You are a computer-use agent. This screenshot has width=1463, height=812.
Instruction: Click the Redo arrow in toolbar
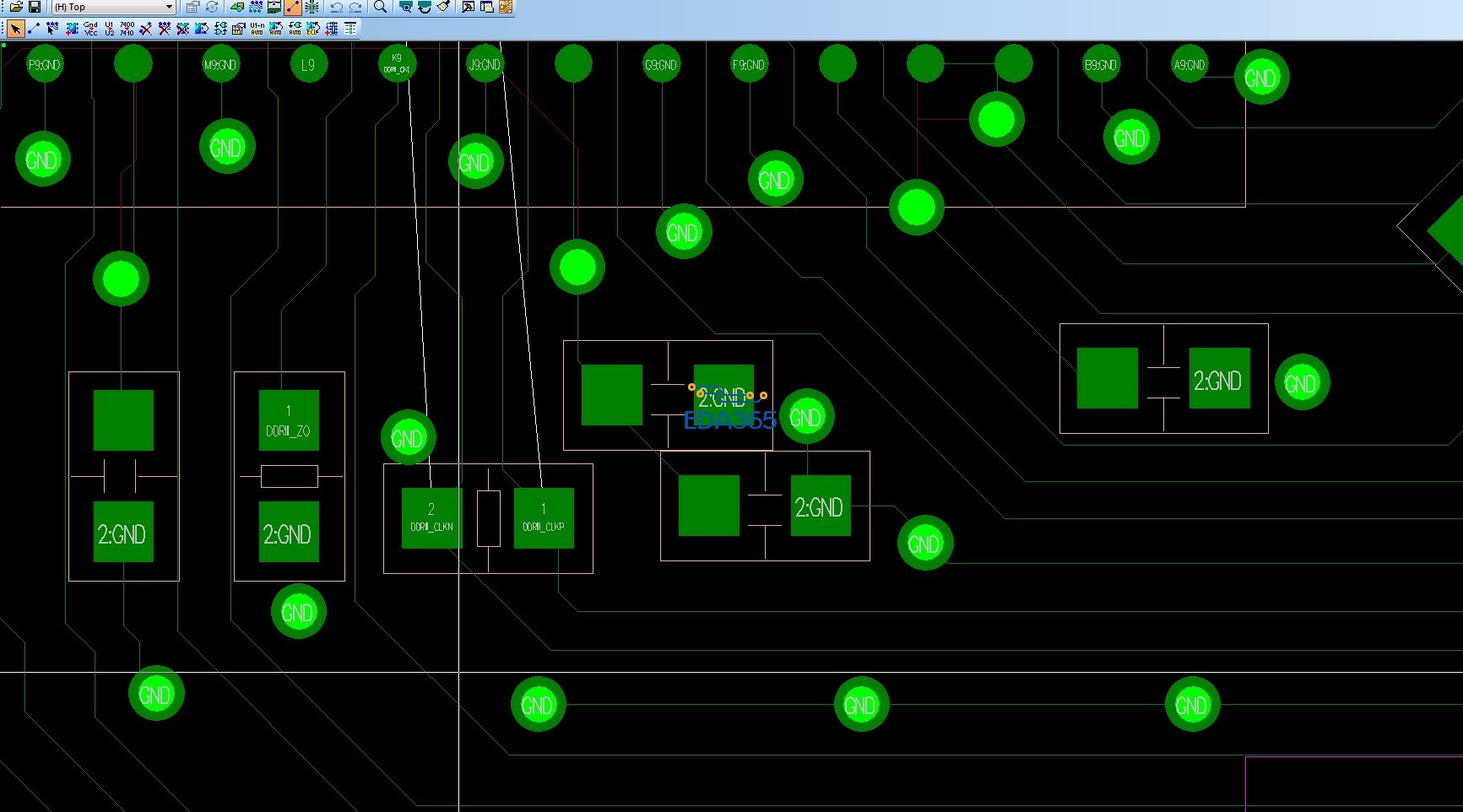(355, 7)
